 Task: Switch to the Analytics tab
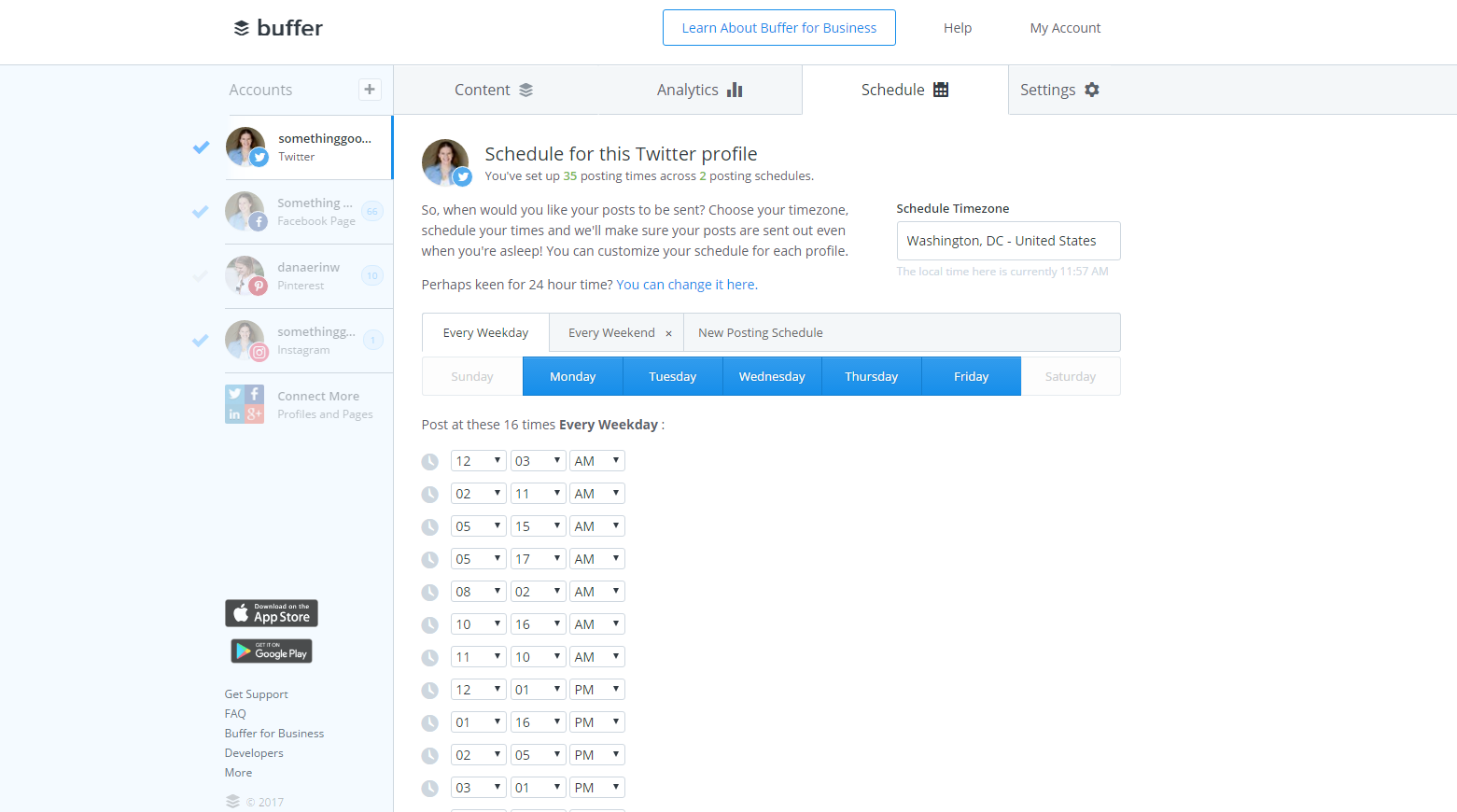[699, 90]
